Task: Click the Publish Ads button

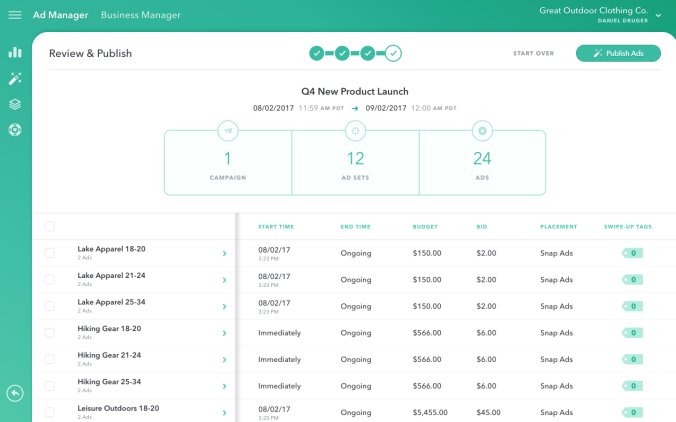Action: 618,53
